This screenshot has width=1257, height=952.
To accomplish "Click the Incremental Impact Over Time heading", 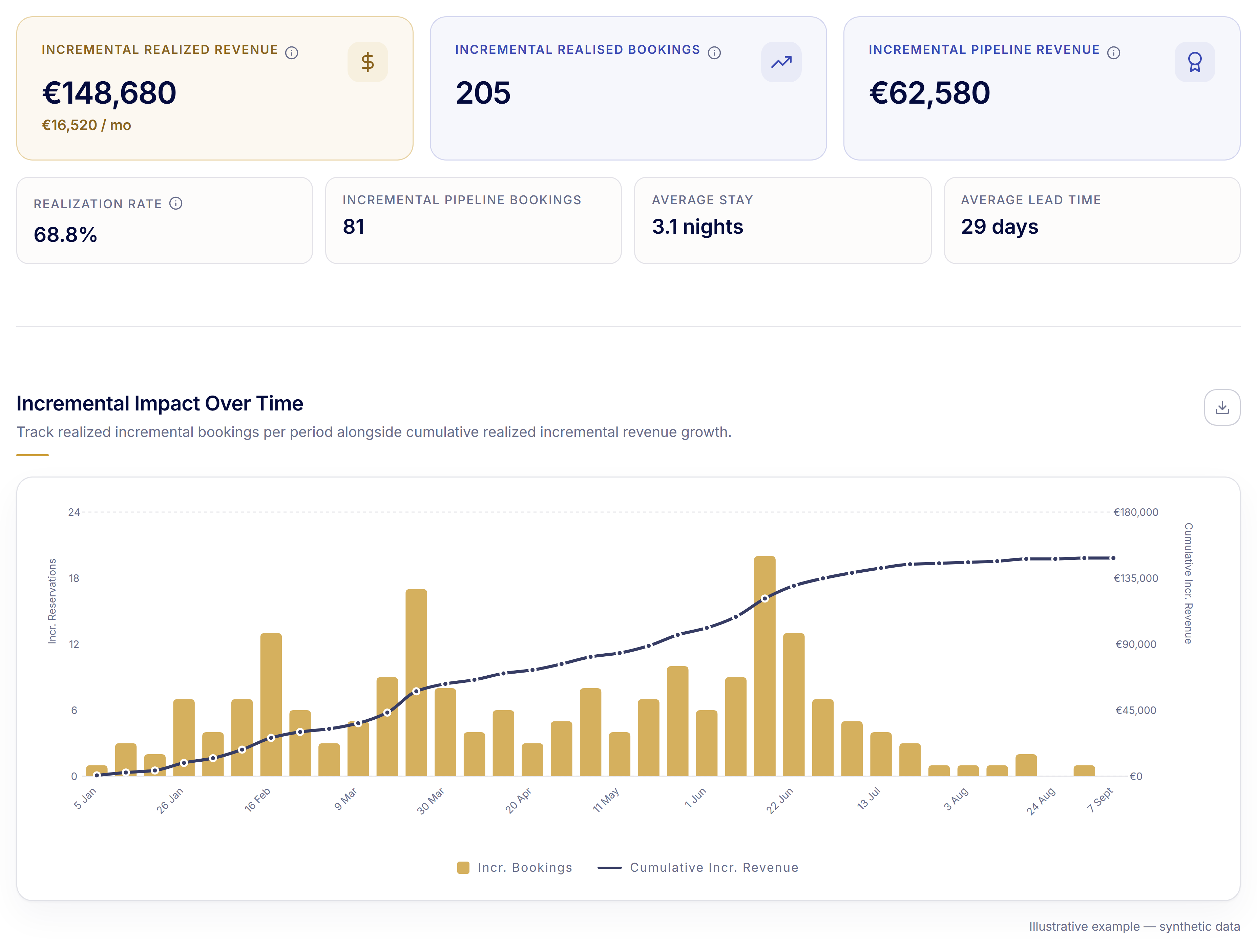I will click(160, 403).
